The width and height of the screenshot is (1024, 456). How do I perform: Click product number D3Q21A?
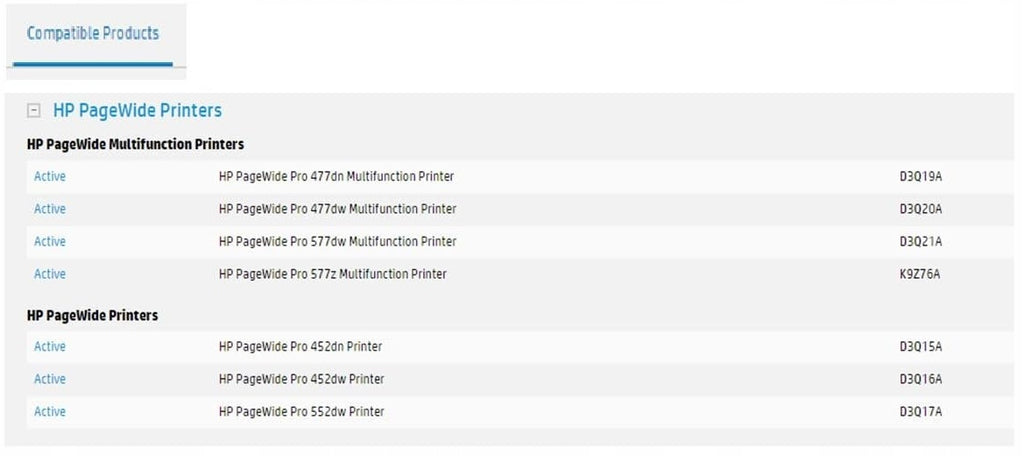(x=921, y=242)
